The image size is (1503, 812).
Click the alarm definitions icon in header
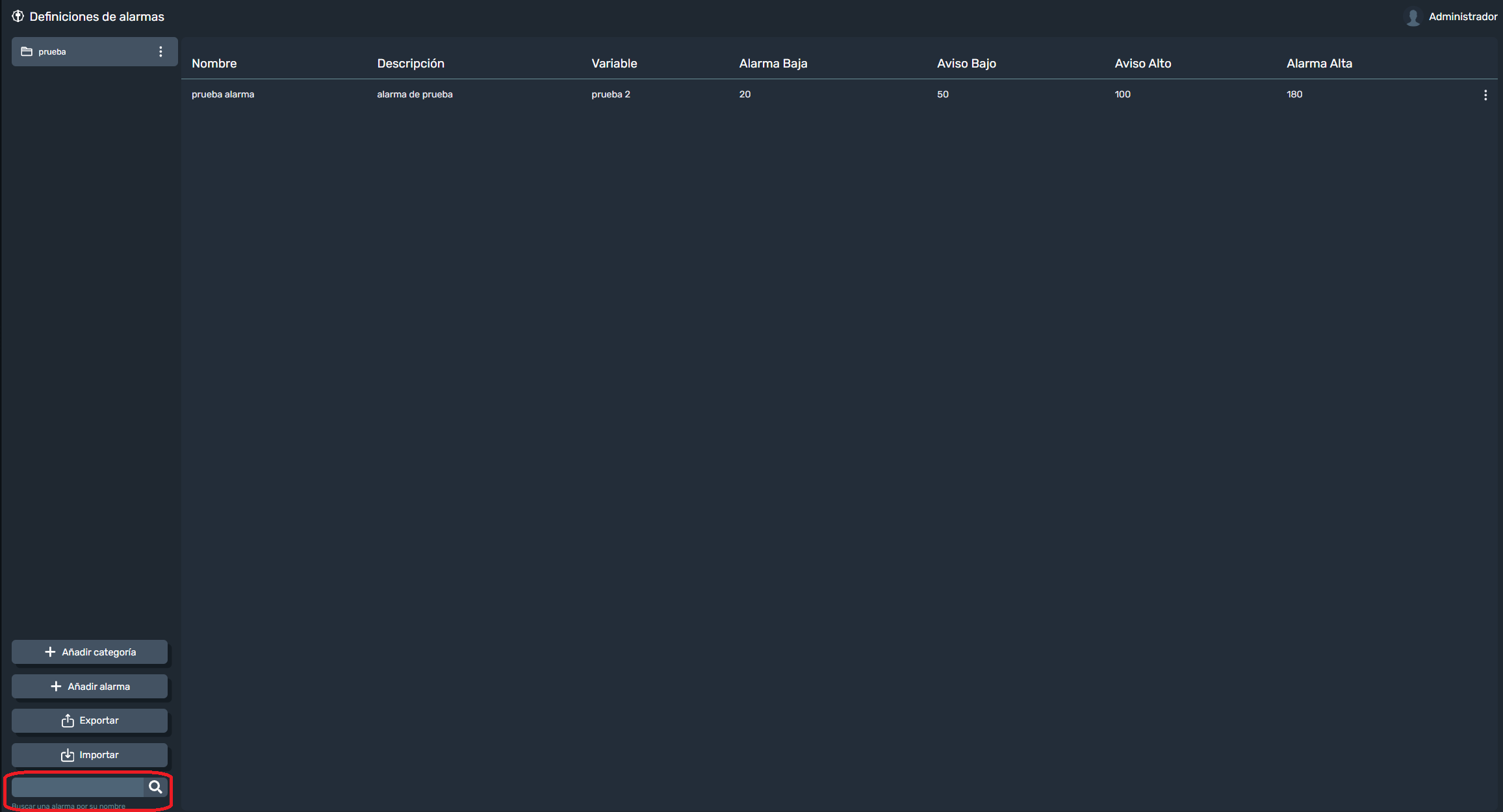pos(18,16)
